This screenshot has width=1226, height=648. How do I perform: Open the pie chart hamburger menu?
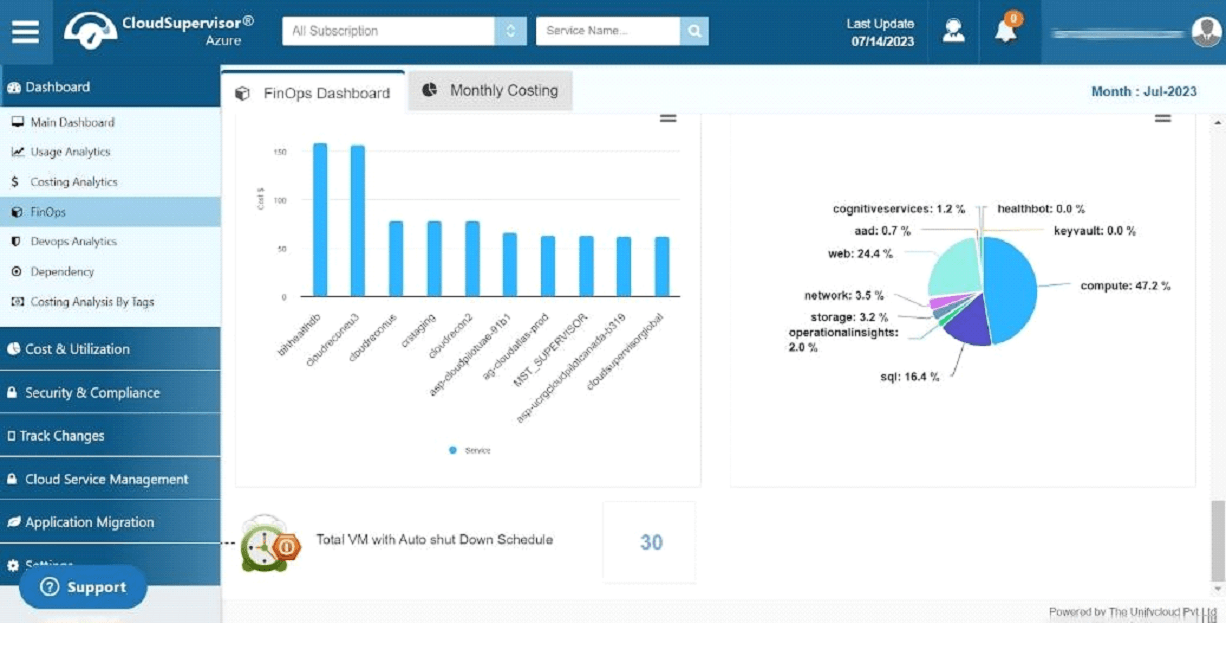click(1163, 119)
